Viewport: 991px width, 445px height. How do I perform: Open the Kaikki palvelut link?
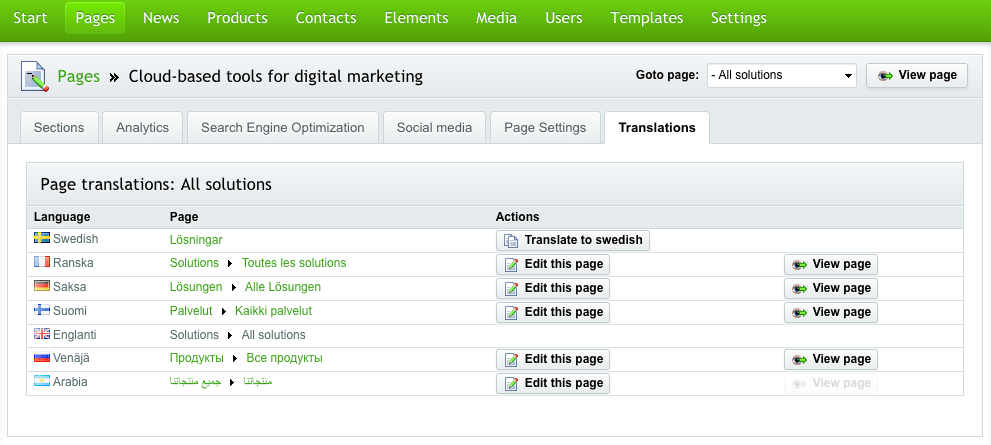pyautogui.click(x=273, y=311)
